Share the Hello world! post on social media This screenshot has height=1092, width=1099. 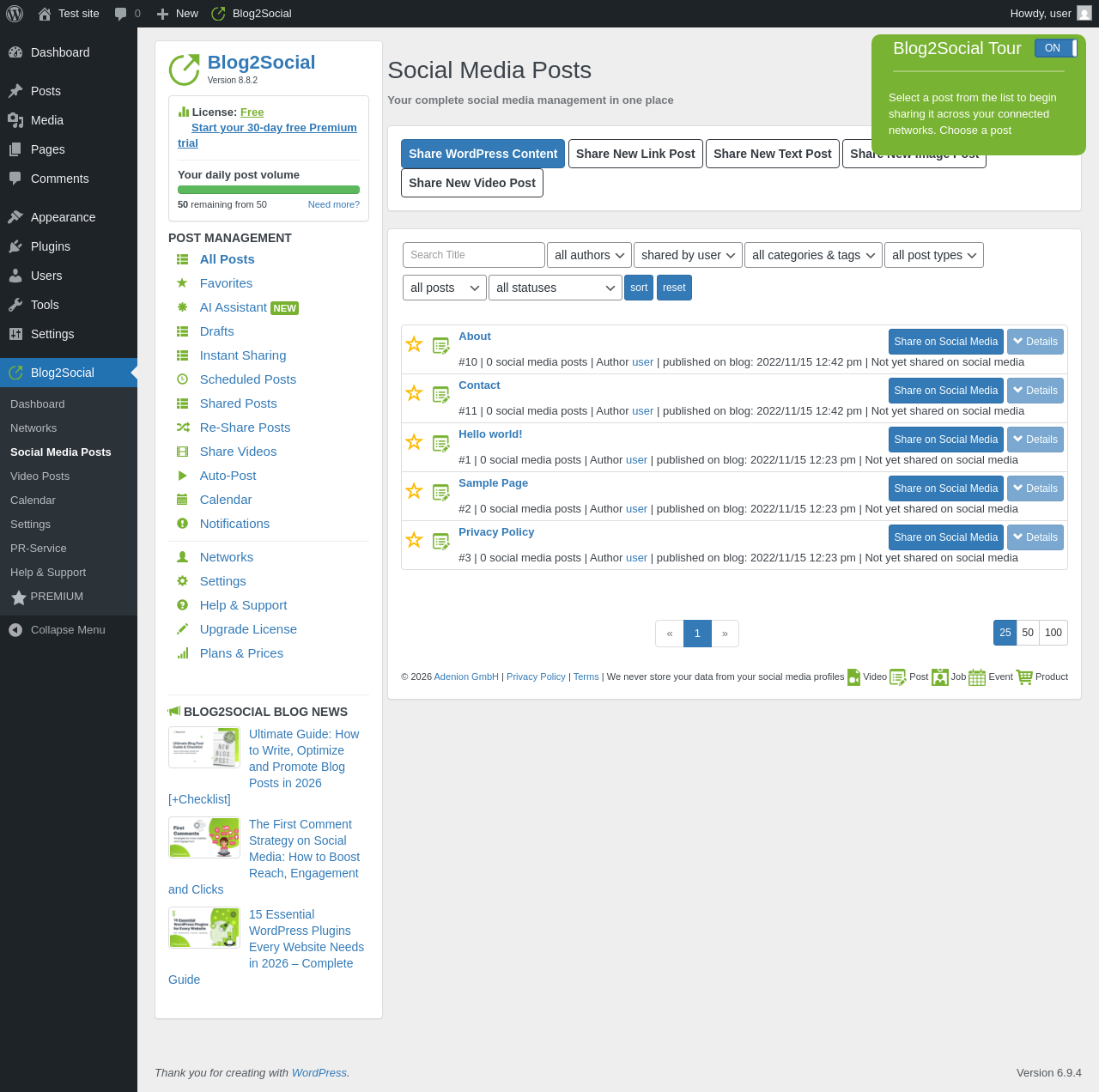click(x=946, y=440)
